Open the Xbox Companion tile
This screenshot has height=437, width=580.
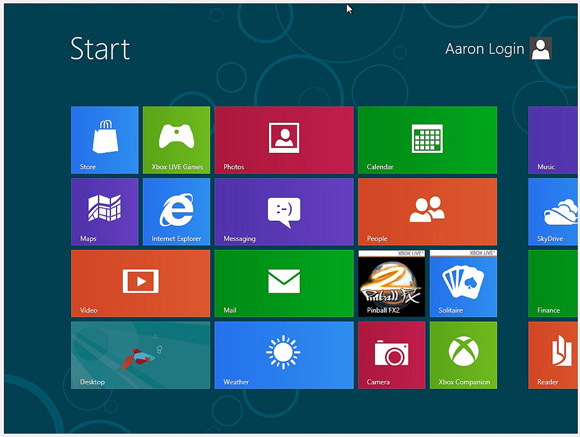point(463,355)
